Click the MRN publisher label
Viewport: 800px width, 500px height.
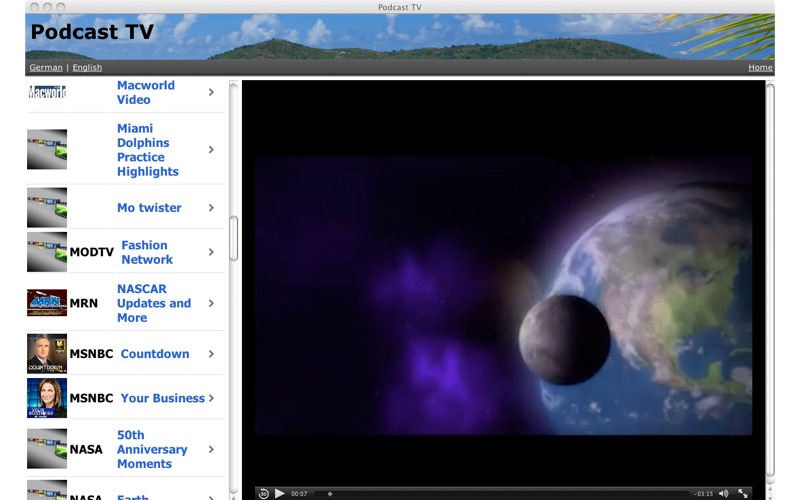pyautogui.click(x=84, y=303)
